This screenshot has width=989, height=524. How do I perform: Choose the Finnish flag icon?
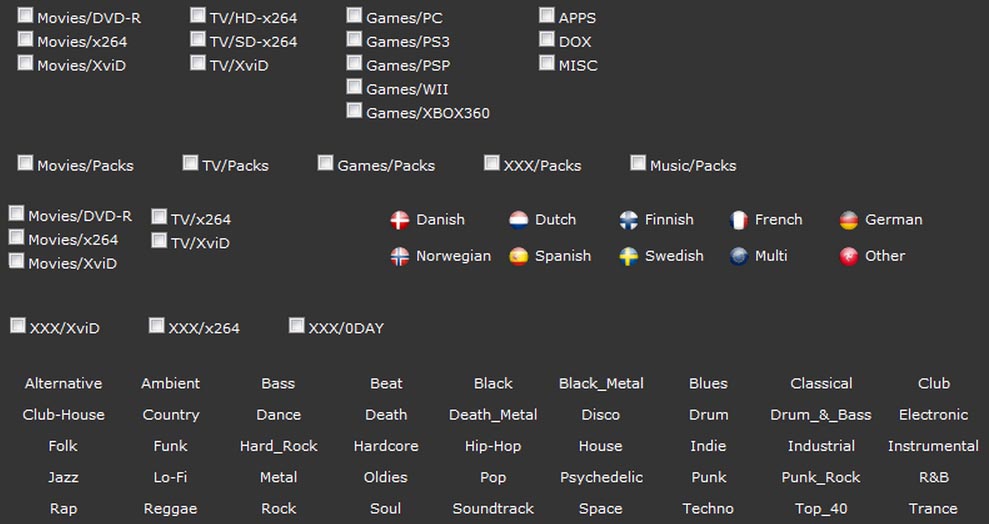(x=628, y=220)
